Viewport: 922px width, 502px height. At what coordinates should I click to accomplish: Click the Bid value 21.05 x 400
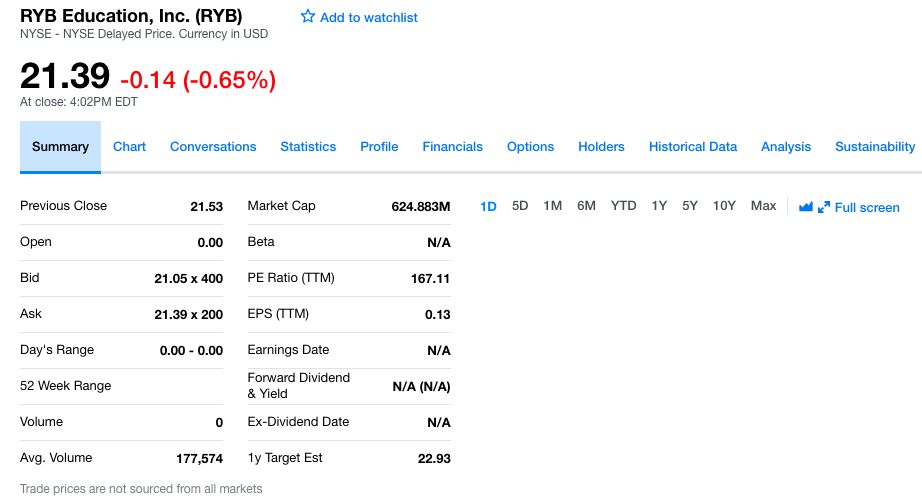click(x=188, y=279)
